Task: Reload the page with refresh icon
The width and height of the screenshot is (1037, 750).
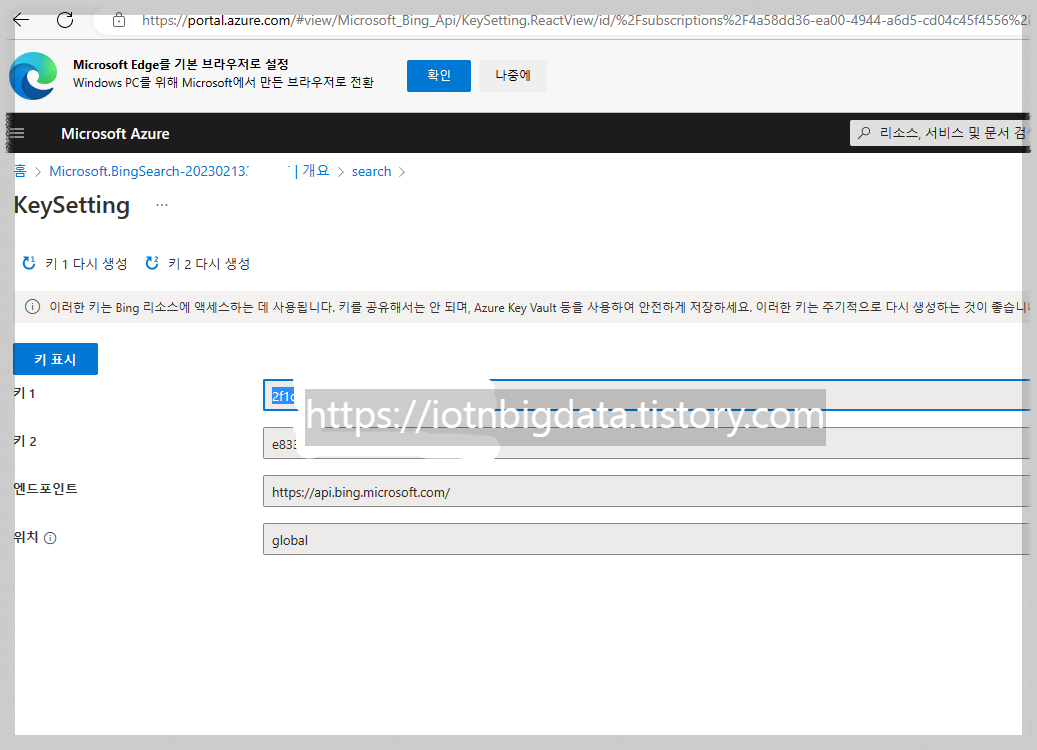Action: (65, 20)
